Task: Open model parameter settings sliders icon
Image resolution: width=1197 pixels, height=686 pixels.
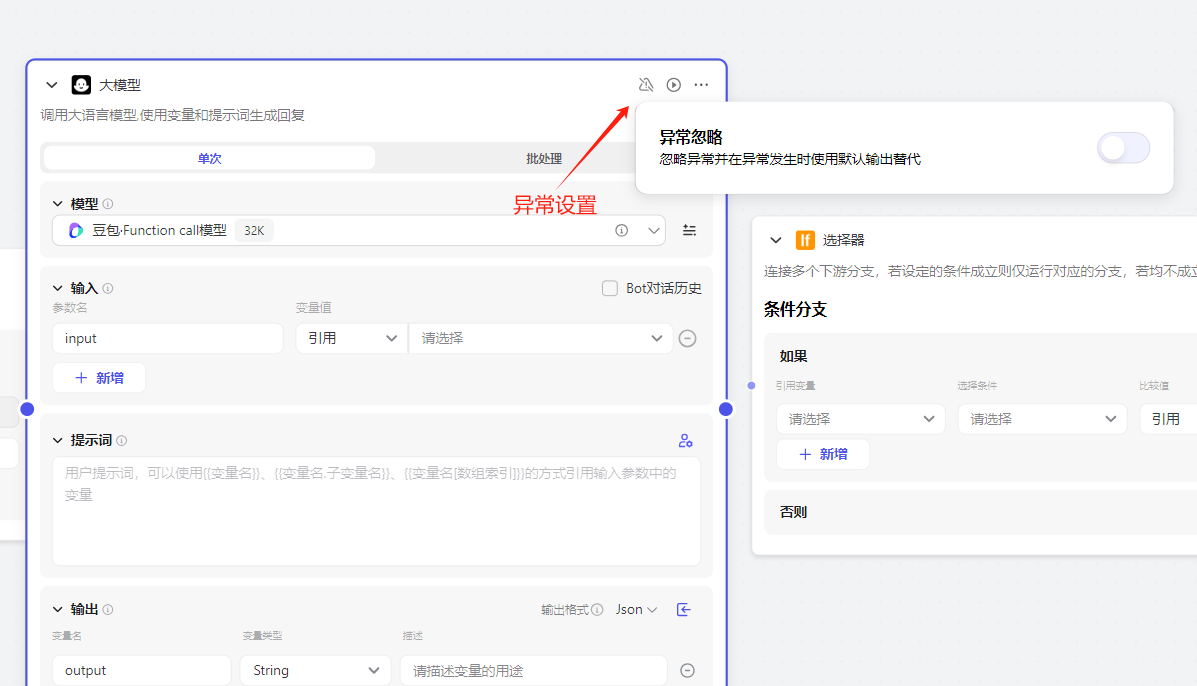Action: click(689, 230)
